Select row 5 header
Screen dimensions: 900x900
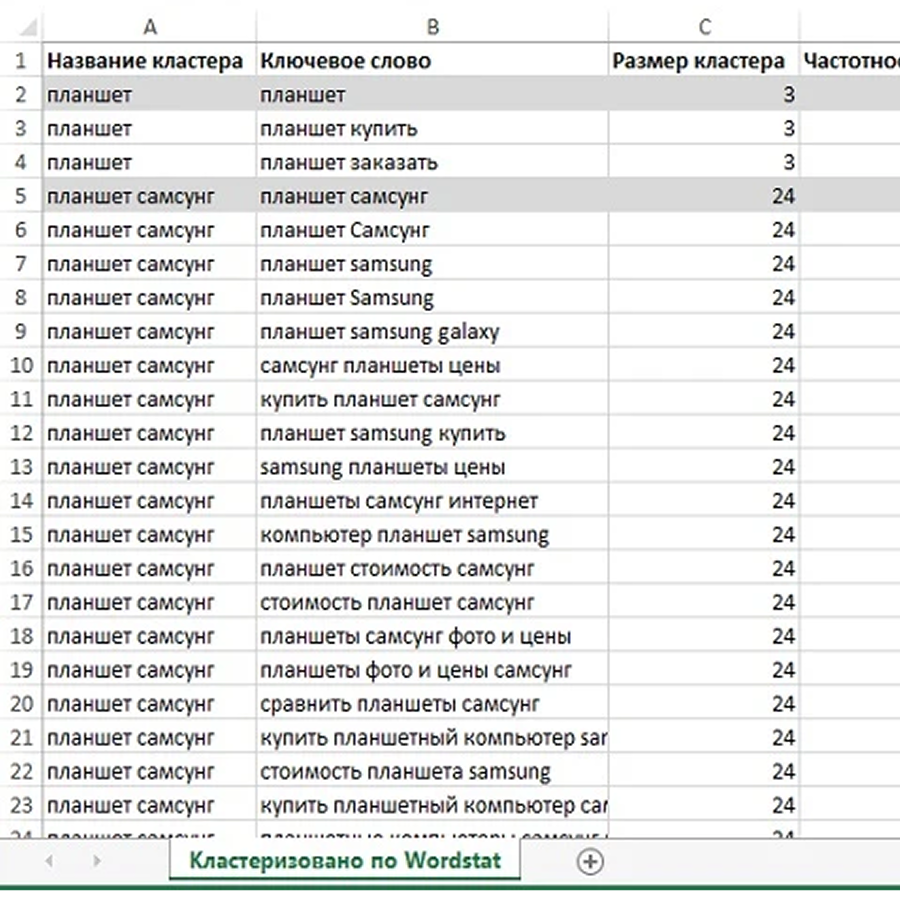tap(21, 197)
